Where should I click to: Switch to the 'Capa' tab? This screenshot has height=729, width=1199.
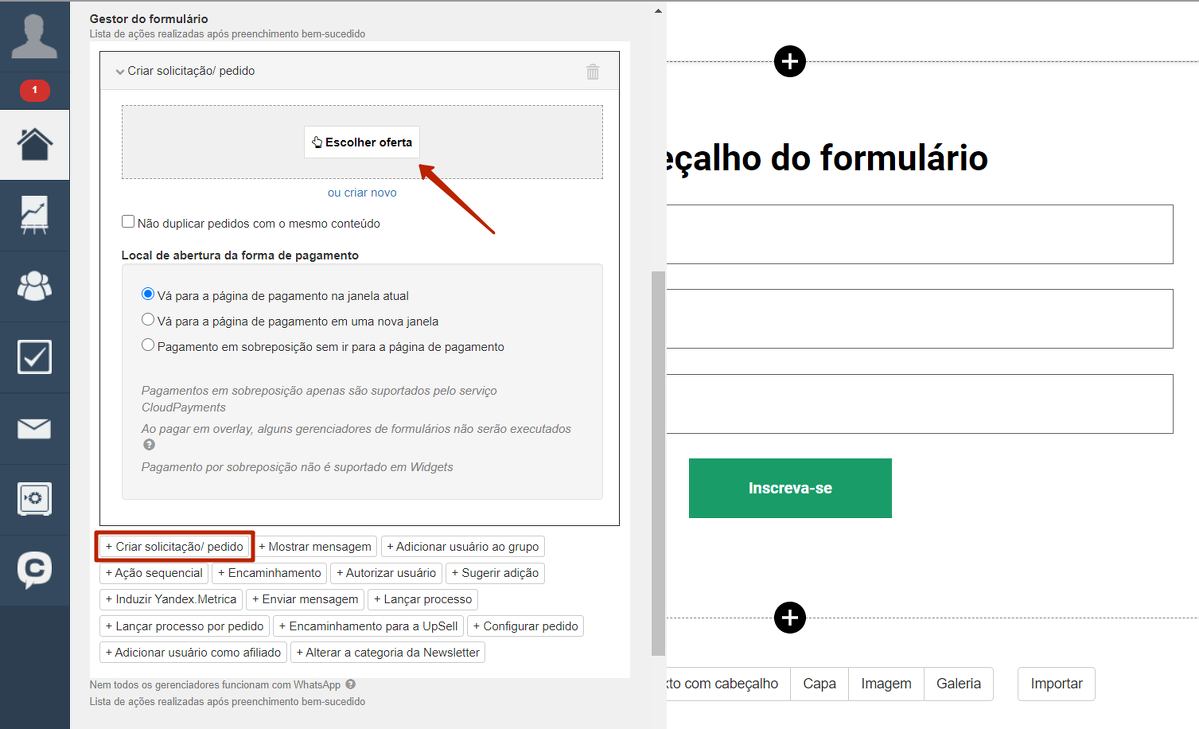pos(819,684)
